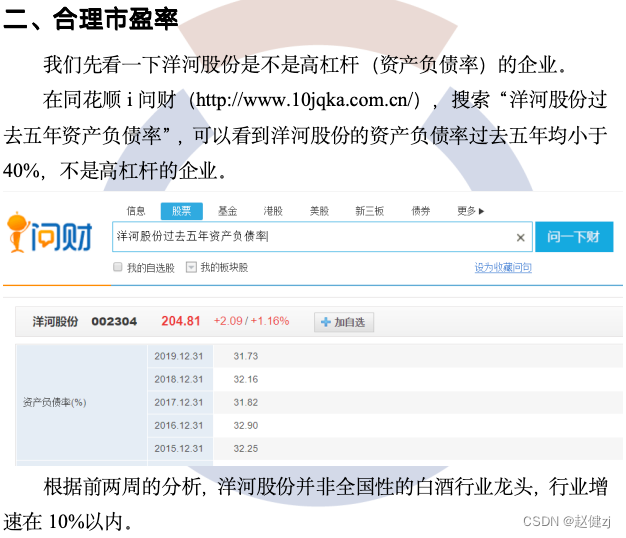Select the 美股 tab

tap(319, 211)
